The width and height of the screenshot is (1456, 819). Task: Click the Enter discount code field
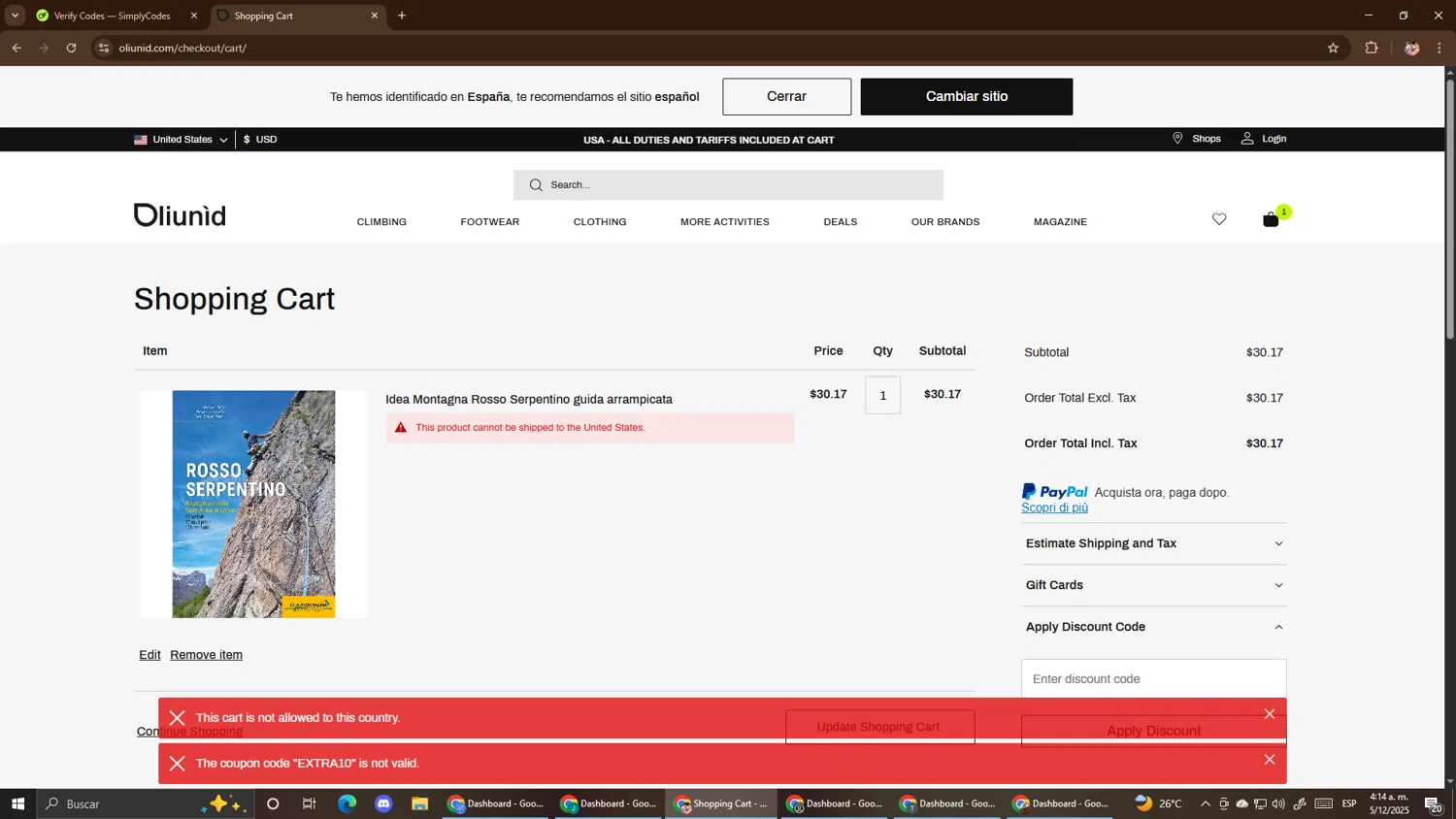coord(1153,679)
